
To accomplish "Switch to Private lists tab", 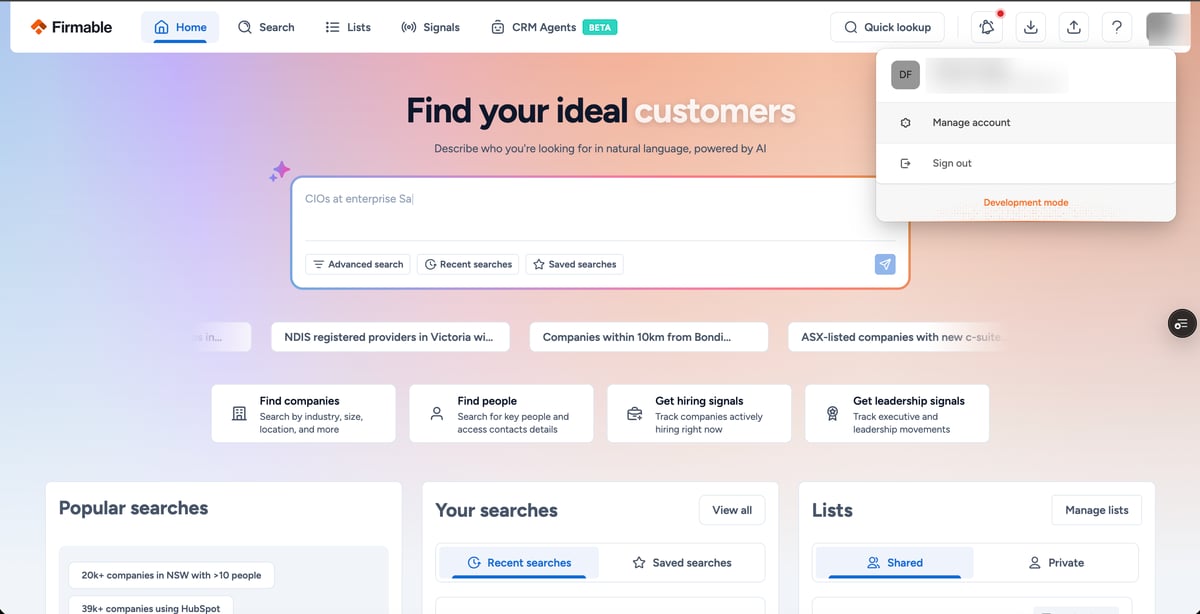I will tap(1057, 563).
